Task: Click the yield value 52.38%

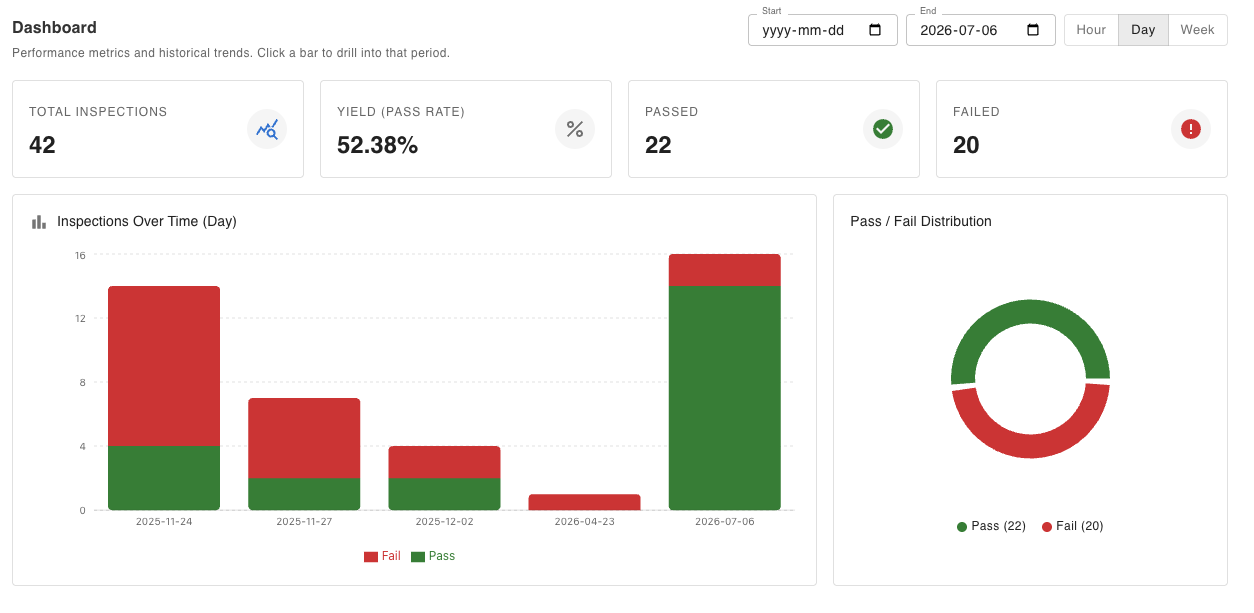Action: pos(377,145)
